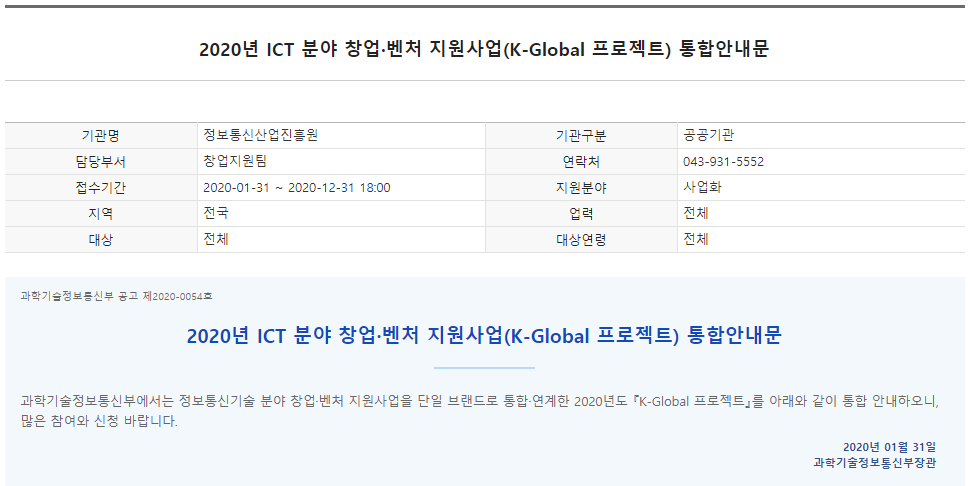Select the '담당부서' label cell
Viewport: 968px width, 486px height.
tap(101, 162)
